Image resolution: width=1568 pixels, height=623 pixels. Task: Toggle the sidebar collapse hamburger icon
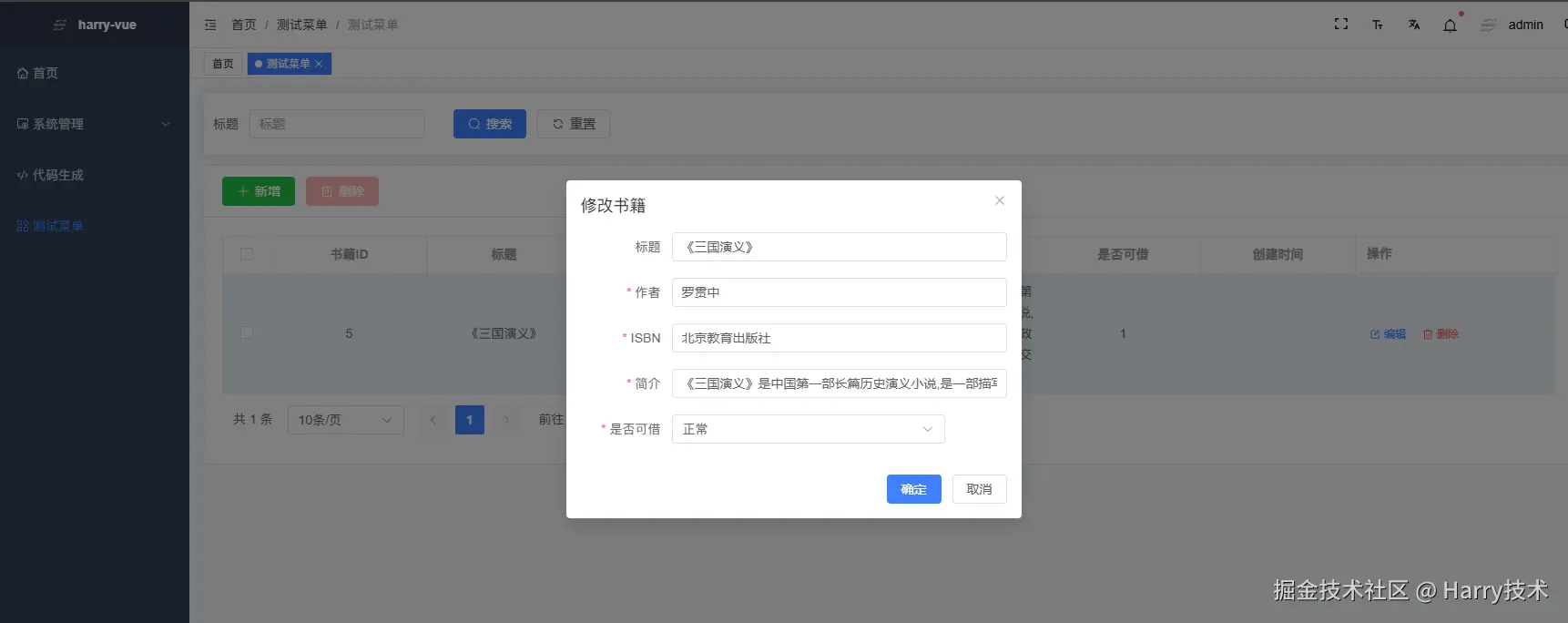click(210, 25)
